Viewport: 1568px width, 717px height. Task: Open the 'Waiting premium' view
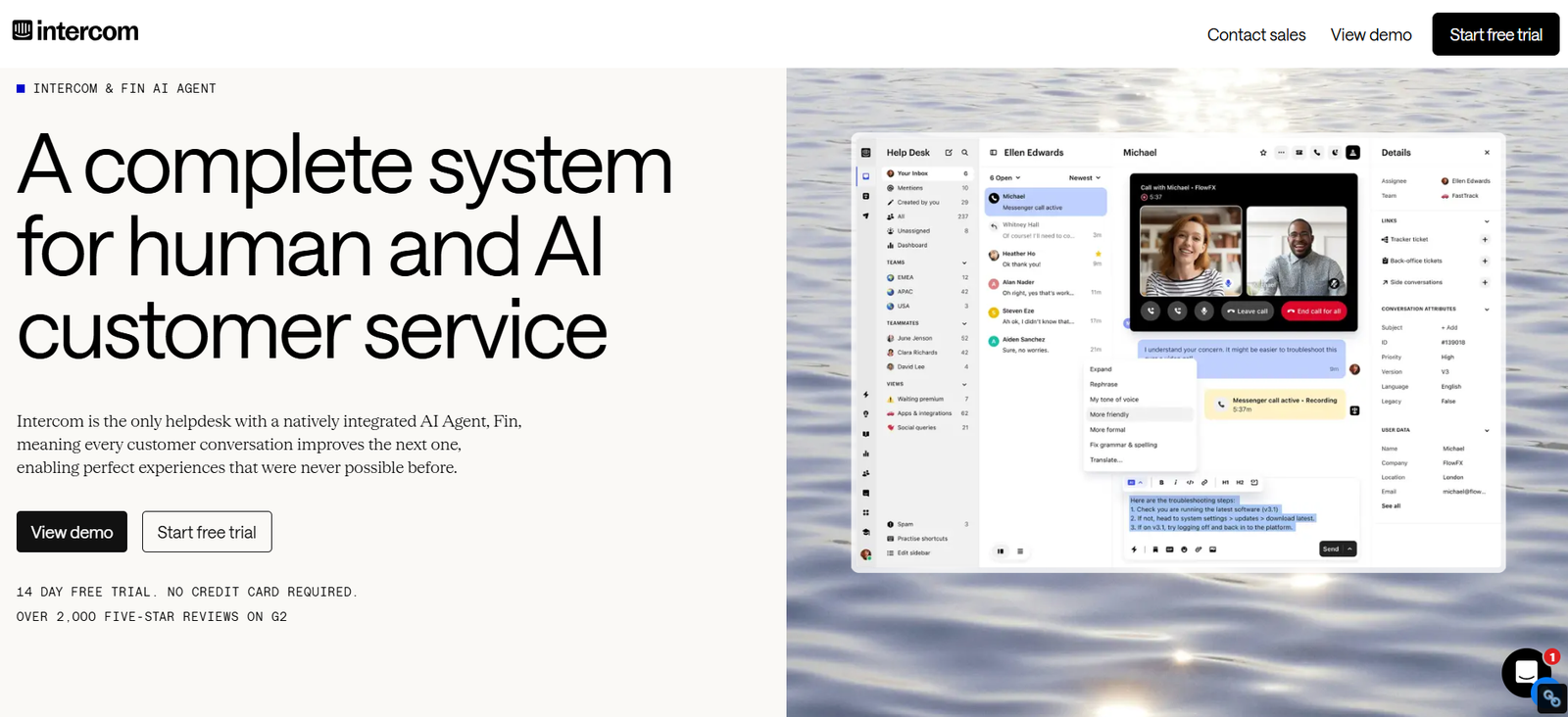[x=927, y=399]
